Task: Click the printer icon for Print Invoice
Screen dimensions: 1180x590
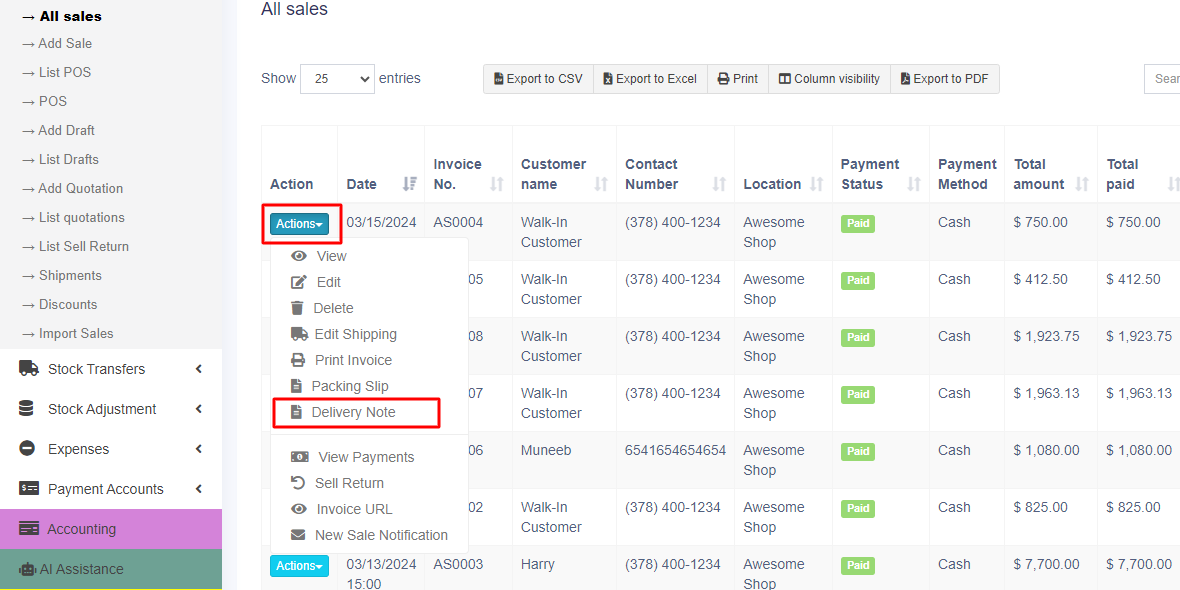Action: (298, 360)
